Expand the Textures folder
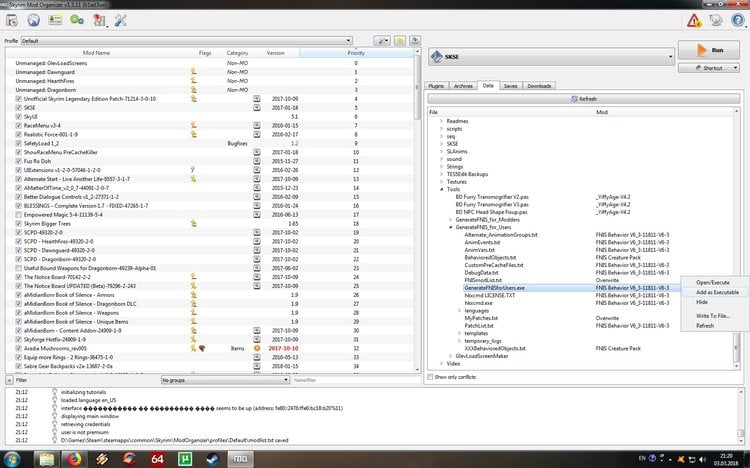Viewport: 750px width, 468px height. 441,182
